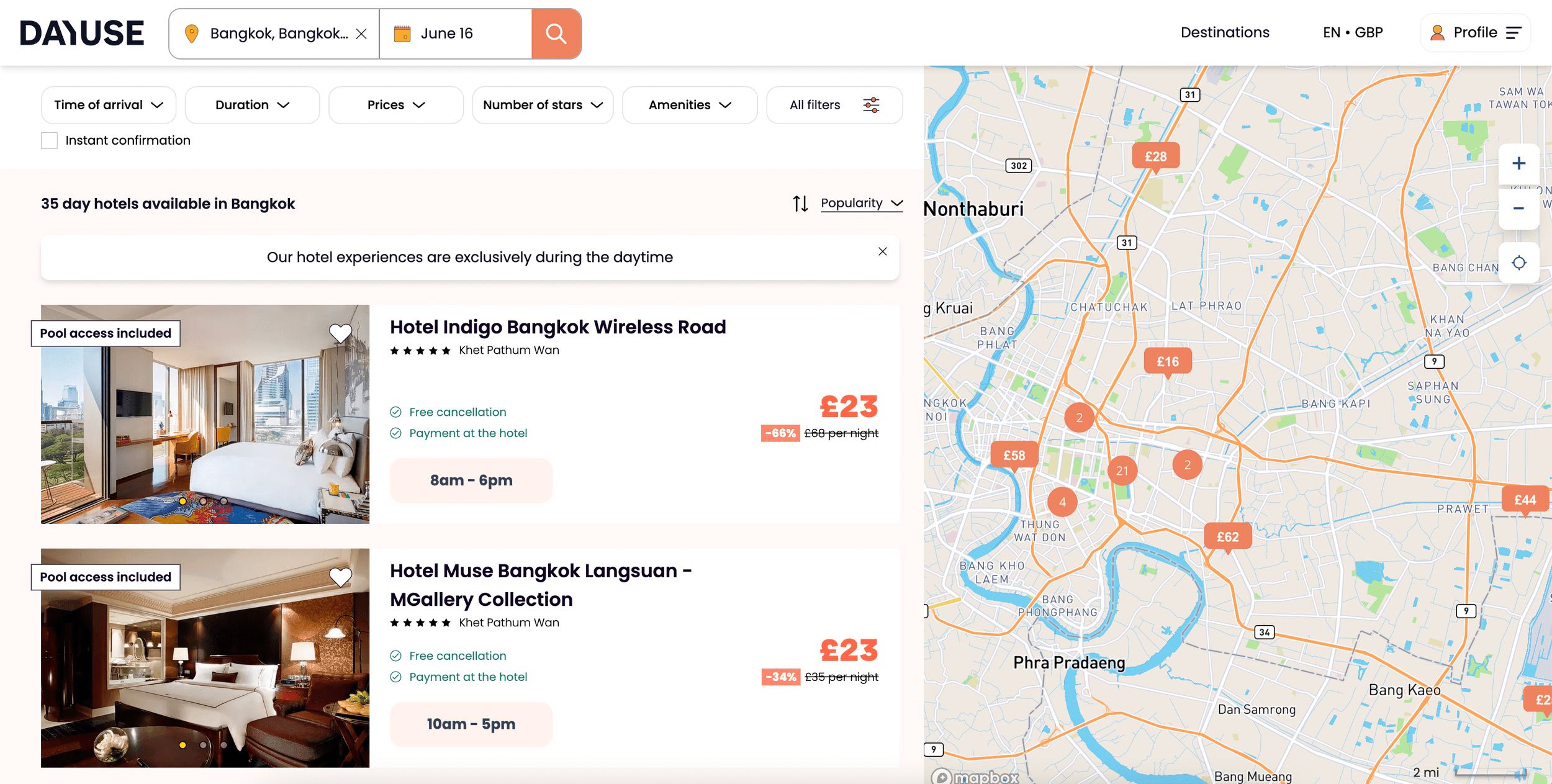Select second photo dot on Hotel Indigo
Image resolution: width=1552 pixels, height=784 pixels.
(203, 501)
